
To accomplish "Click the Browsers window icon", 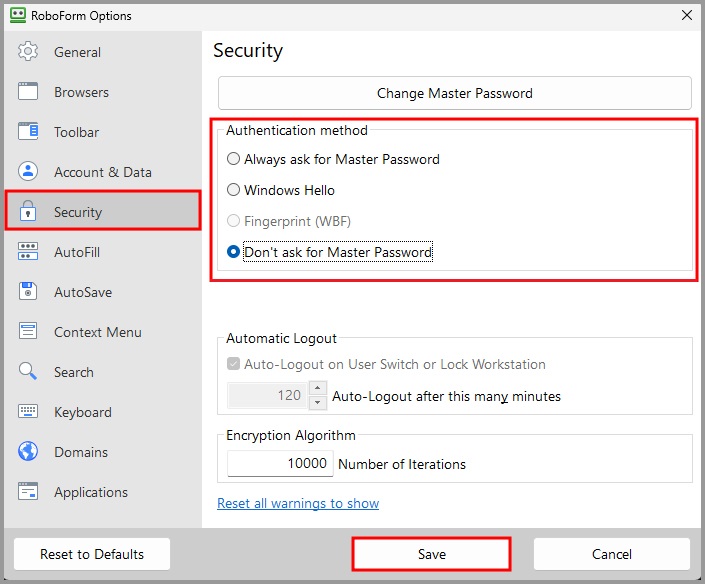I will pyautogui.click(x=28, y=91).
